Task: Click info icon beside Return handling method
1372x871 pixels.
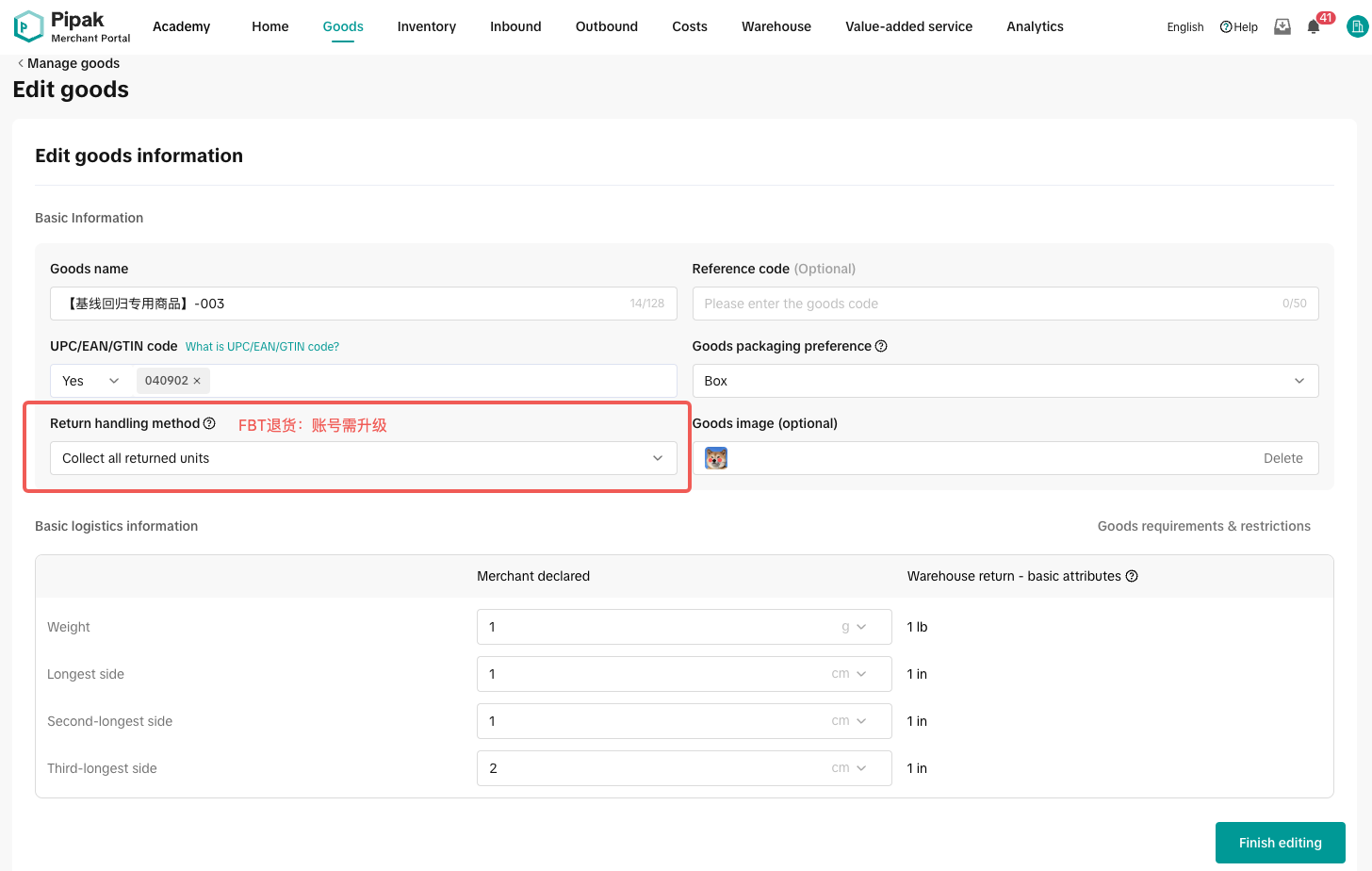Action: [209, 423]
